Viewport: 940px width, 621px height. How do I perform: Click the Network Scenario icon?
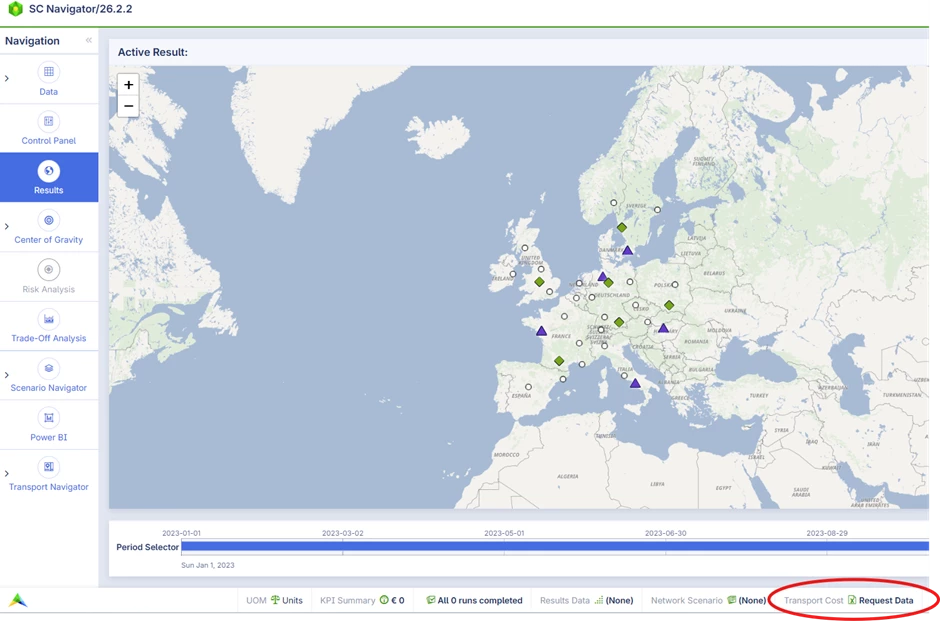click(731, 600)
